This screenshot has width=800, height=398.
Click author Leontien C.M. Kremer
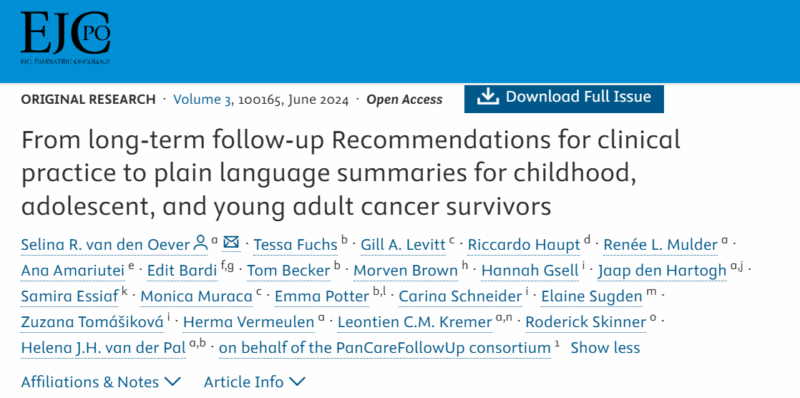point(415,322)
